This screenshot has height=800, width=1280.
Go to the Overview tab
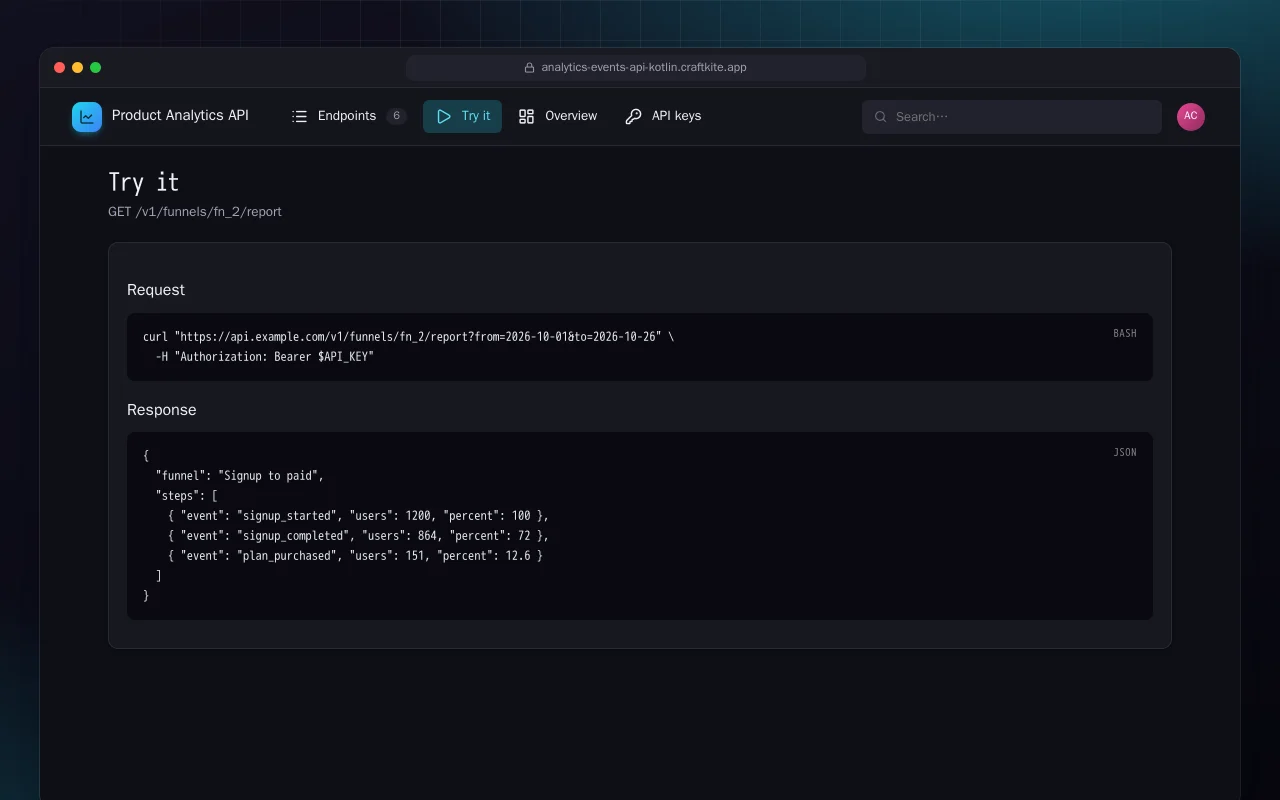coord(557,116)
